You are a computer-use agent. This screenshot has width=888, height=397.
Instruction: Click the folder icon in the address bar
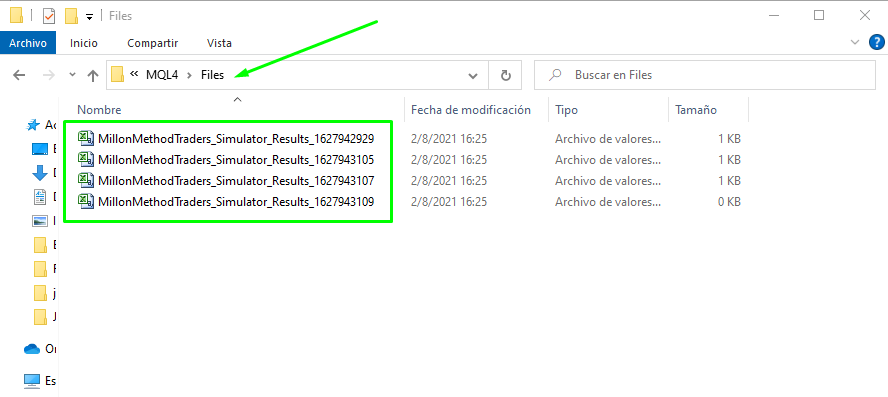coord(118,74)
